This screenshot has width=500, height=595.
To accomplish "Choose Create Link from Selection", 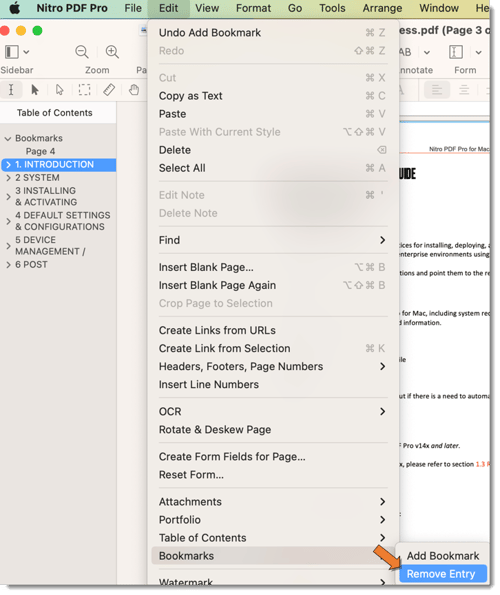I will 272,349.
